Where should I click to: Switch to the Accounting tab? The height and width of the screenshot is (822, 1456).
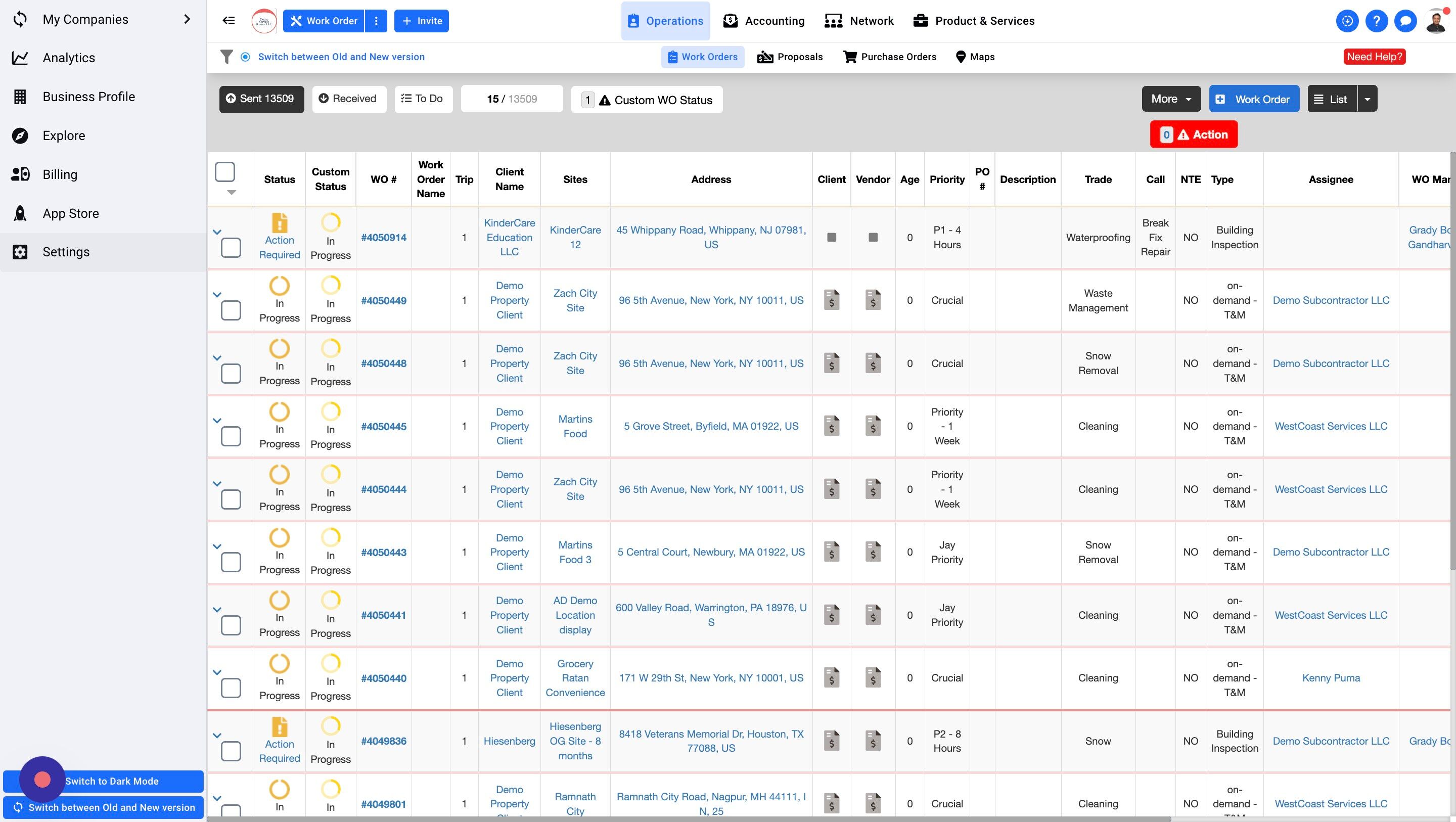(763, 21)
